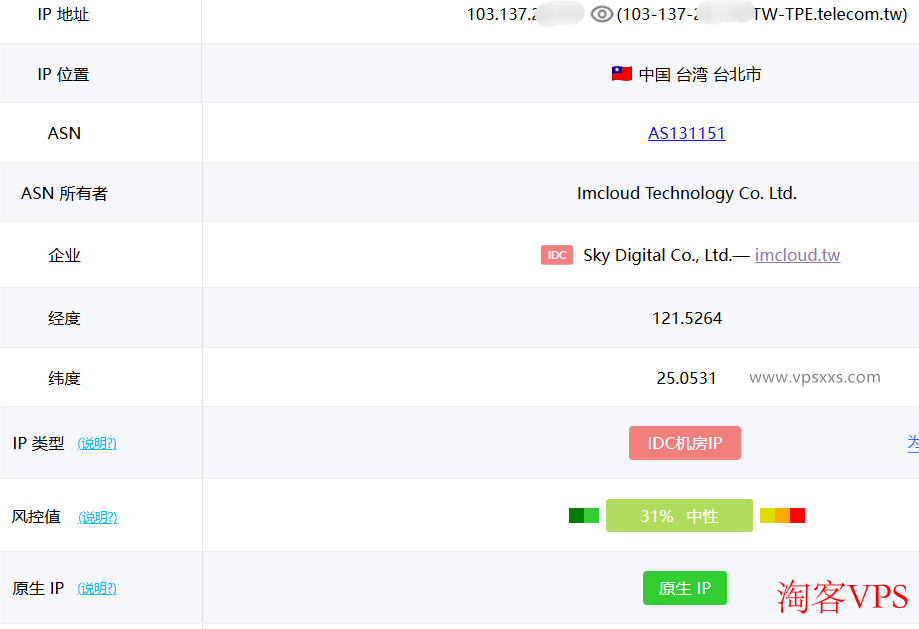Open the 说明 link beside IP 类型
The height and width of the screenshot is (629, 919).
point(97,443)
